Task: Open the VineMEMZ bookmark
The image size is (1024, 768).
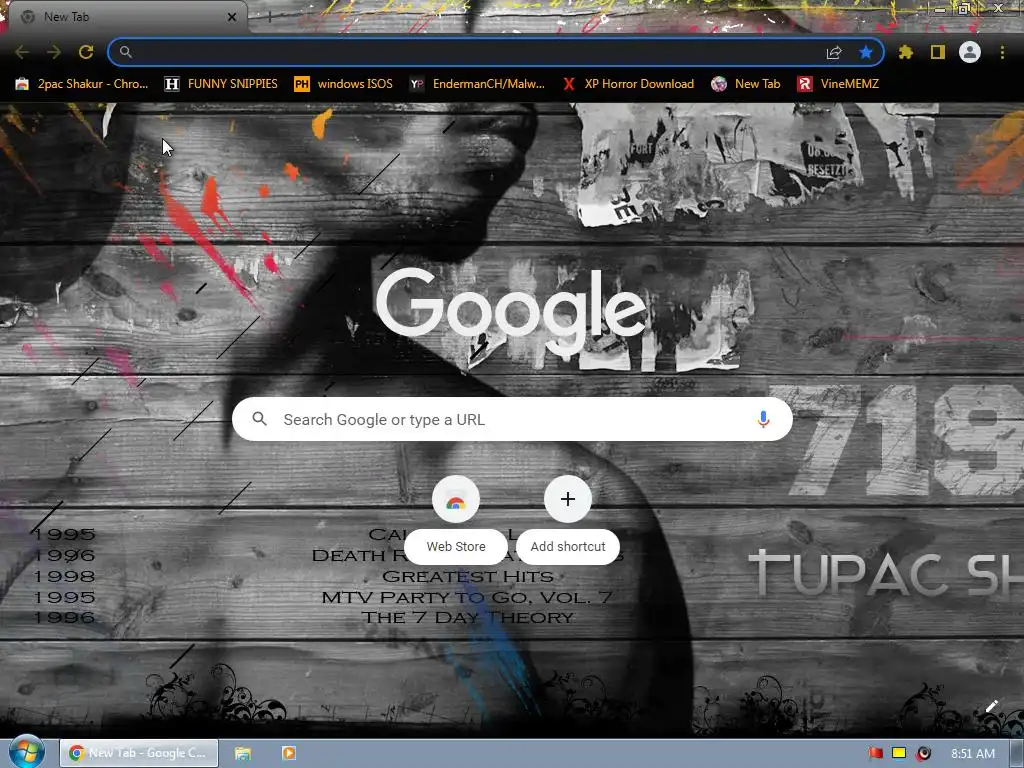Action: [x=838, y=84]
